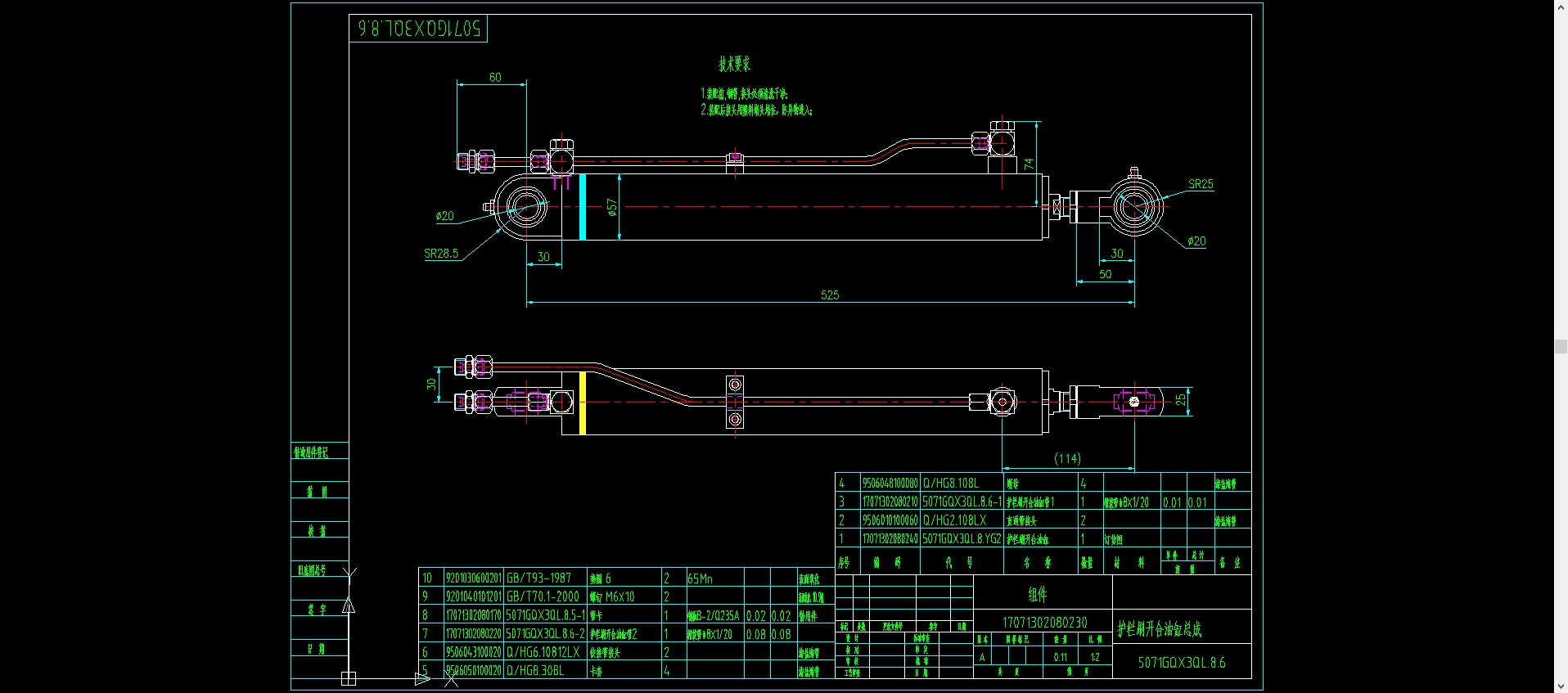Select the (114) reference dimension

pyautogui.click(x=1067, y=458)
